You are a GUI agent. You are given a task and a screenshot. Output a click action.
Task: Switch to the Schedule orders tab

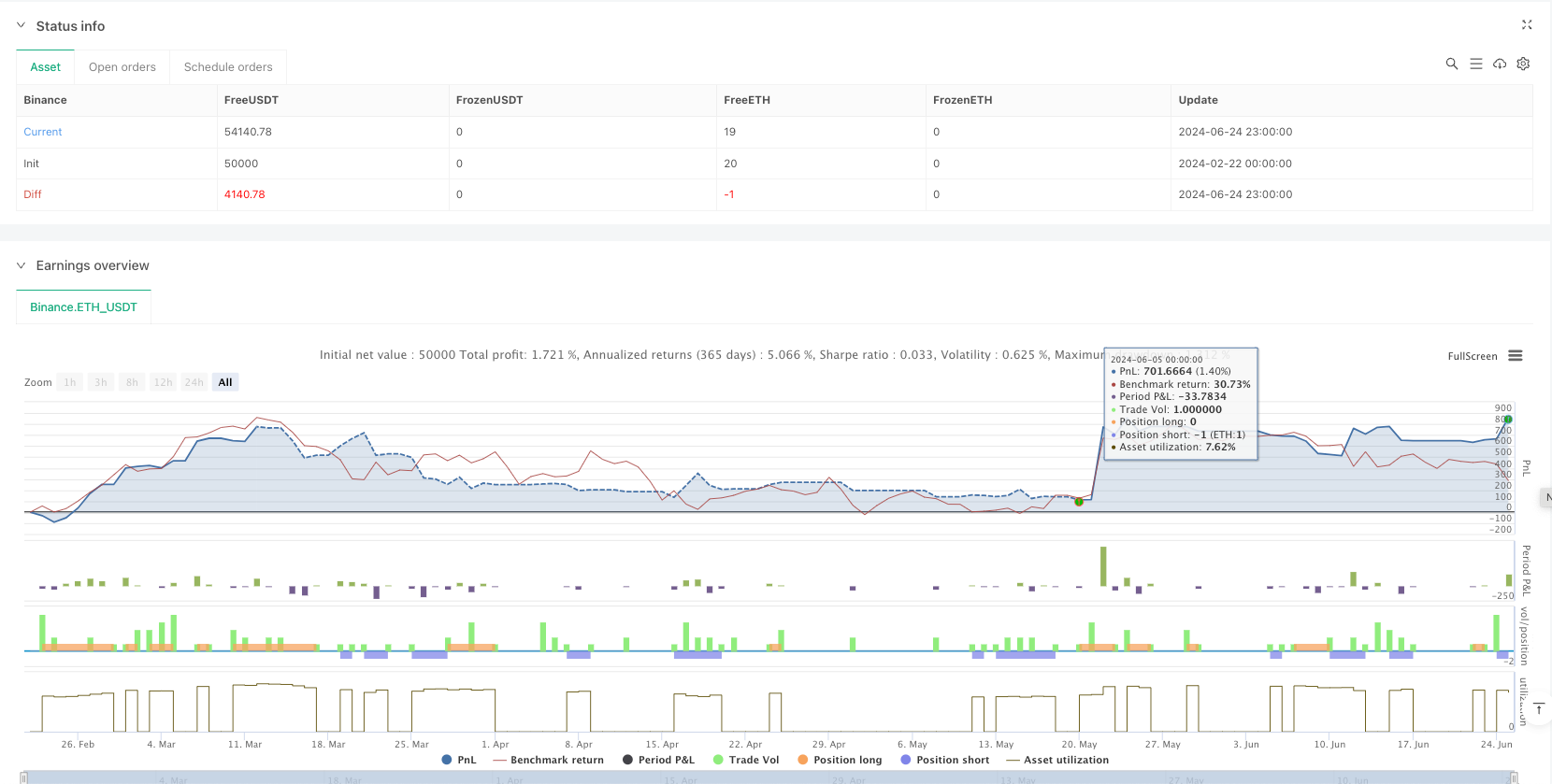coord(228,67)
